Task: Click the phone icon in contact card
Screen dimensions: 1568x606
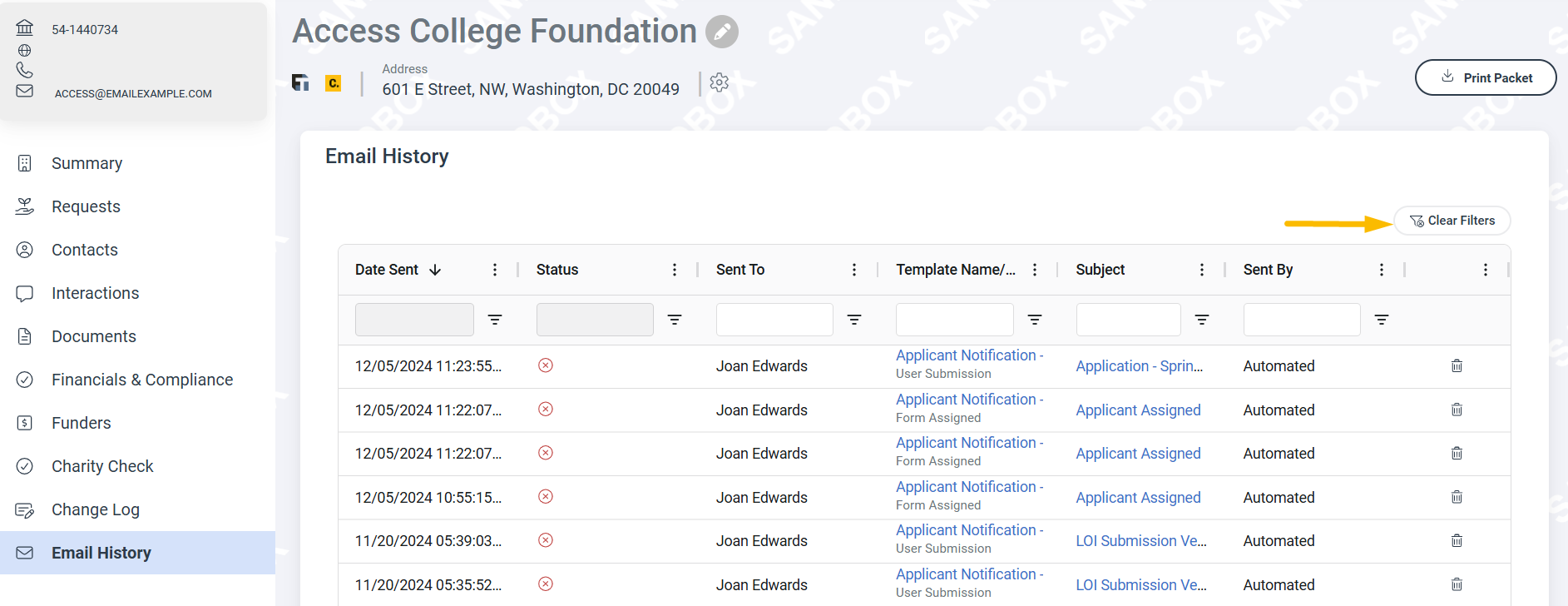Action: point(25,70)
